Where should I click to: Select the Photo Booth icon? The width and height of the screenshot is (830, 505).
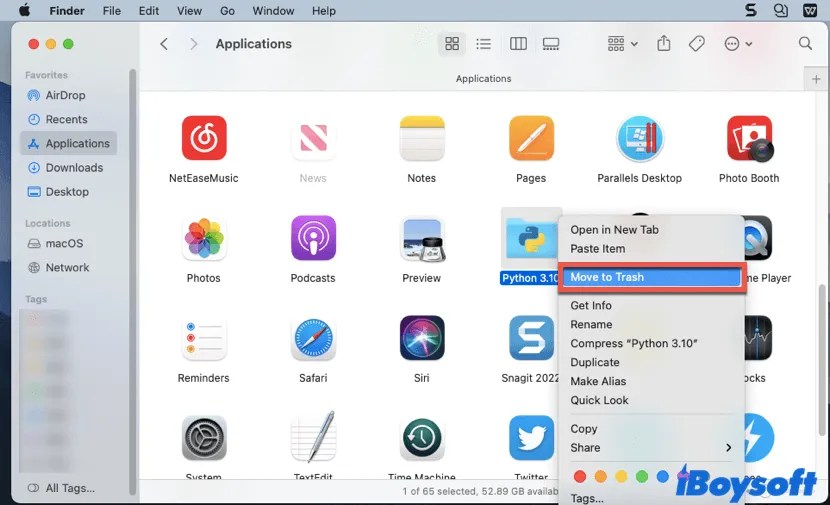click(x=749, y=138)
